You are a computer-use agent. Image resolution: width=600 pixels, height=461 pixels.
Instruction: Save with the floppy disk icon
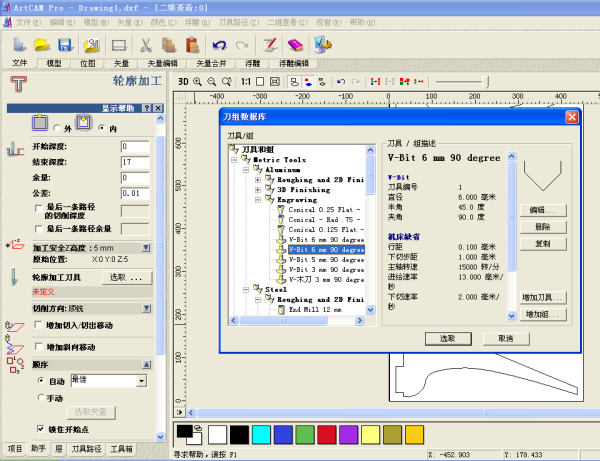pos(65,45)
